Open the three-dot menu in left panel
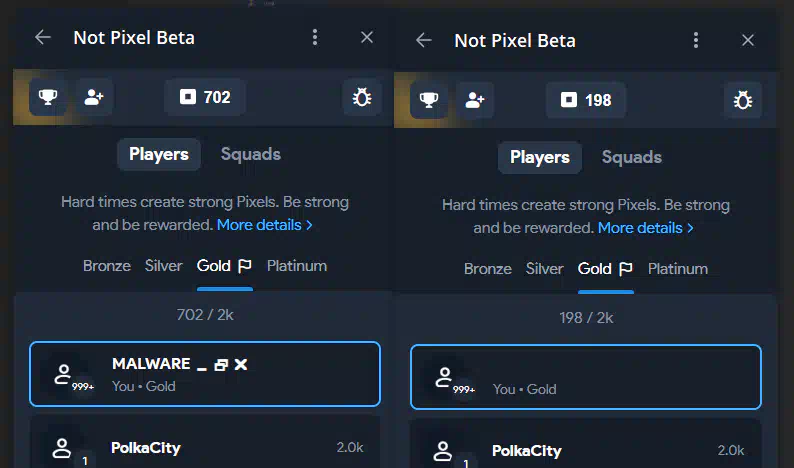 [x=315, y=37]
